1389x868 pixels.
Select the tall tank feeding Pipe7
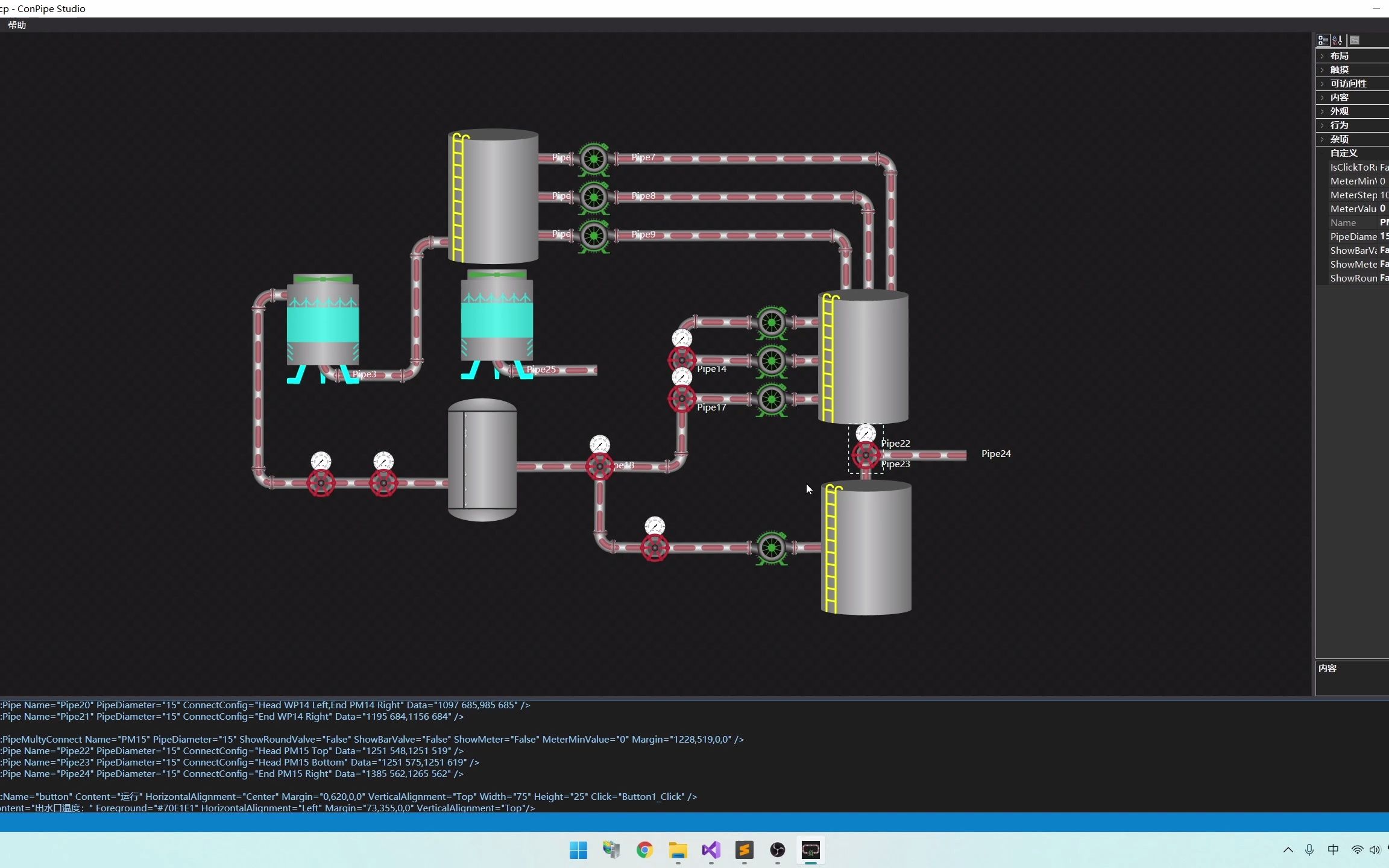tap(493, 197)
